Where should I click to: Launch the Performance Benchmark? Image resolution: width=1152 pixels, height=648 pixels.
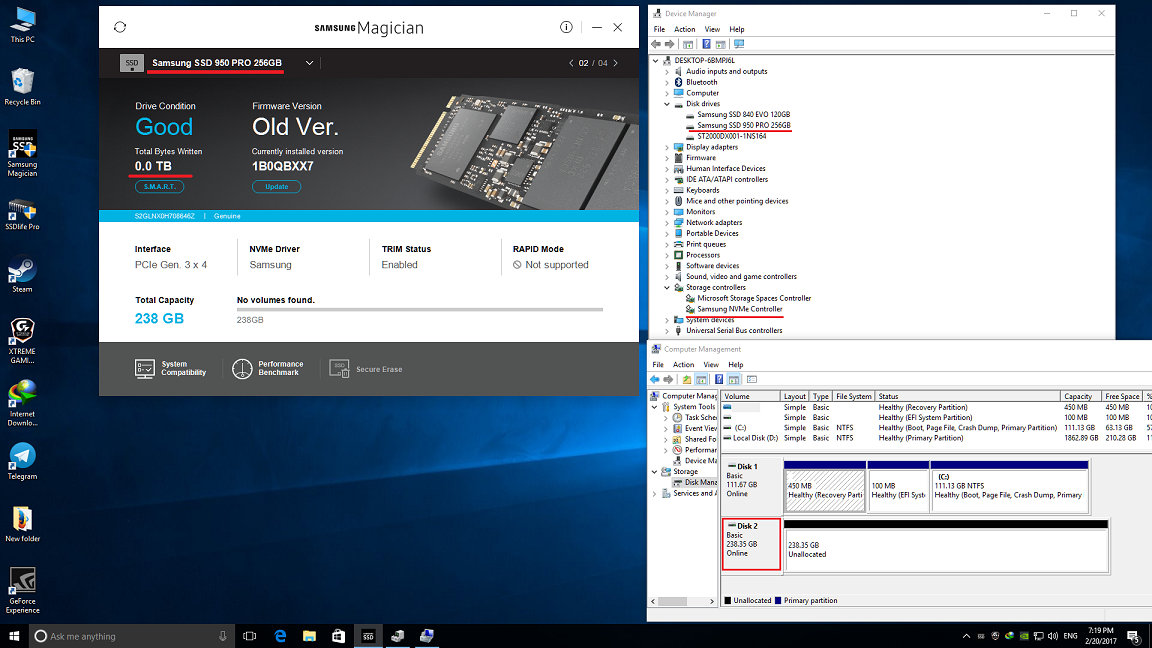point(268,369)
